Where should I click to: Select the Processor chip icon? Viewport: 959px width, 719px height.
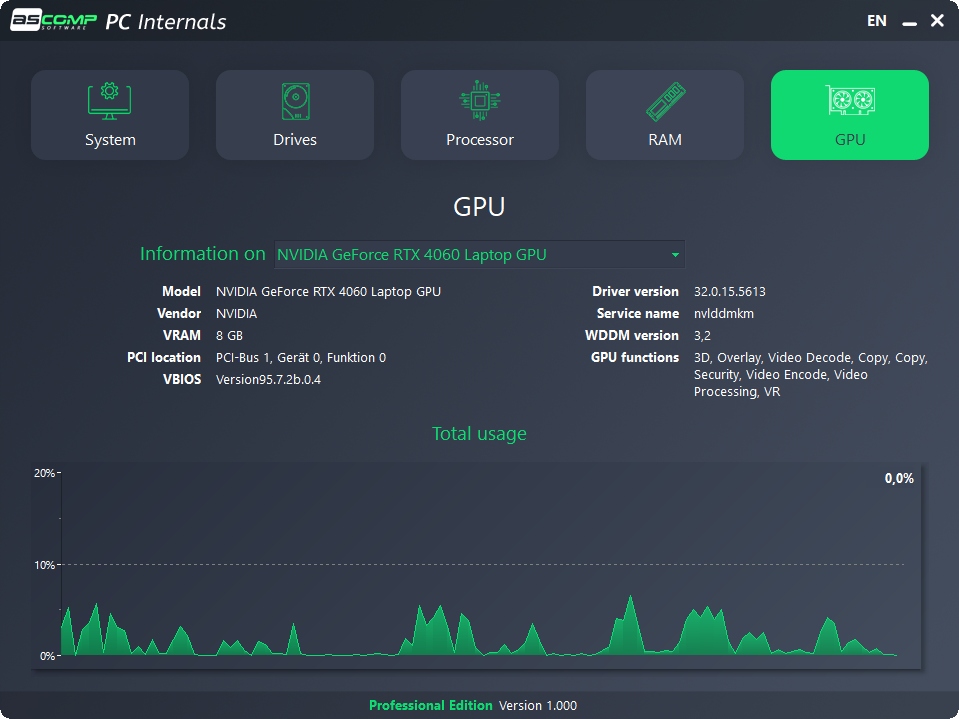[x=480, y=100]
